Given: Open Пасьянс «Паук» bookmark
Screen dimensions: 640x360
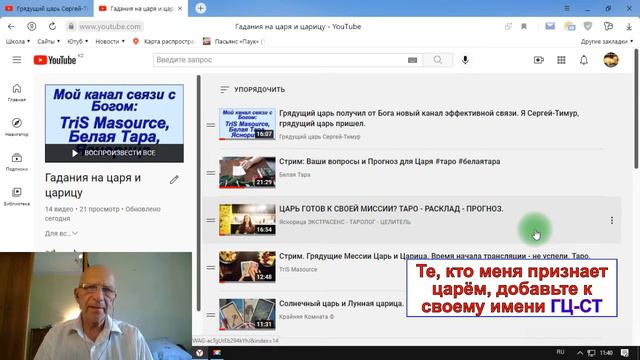Looking at the screenshot, I should [234, 41].
